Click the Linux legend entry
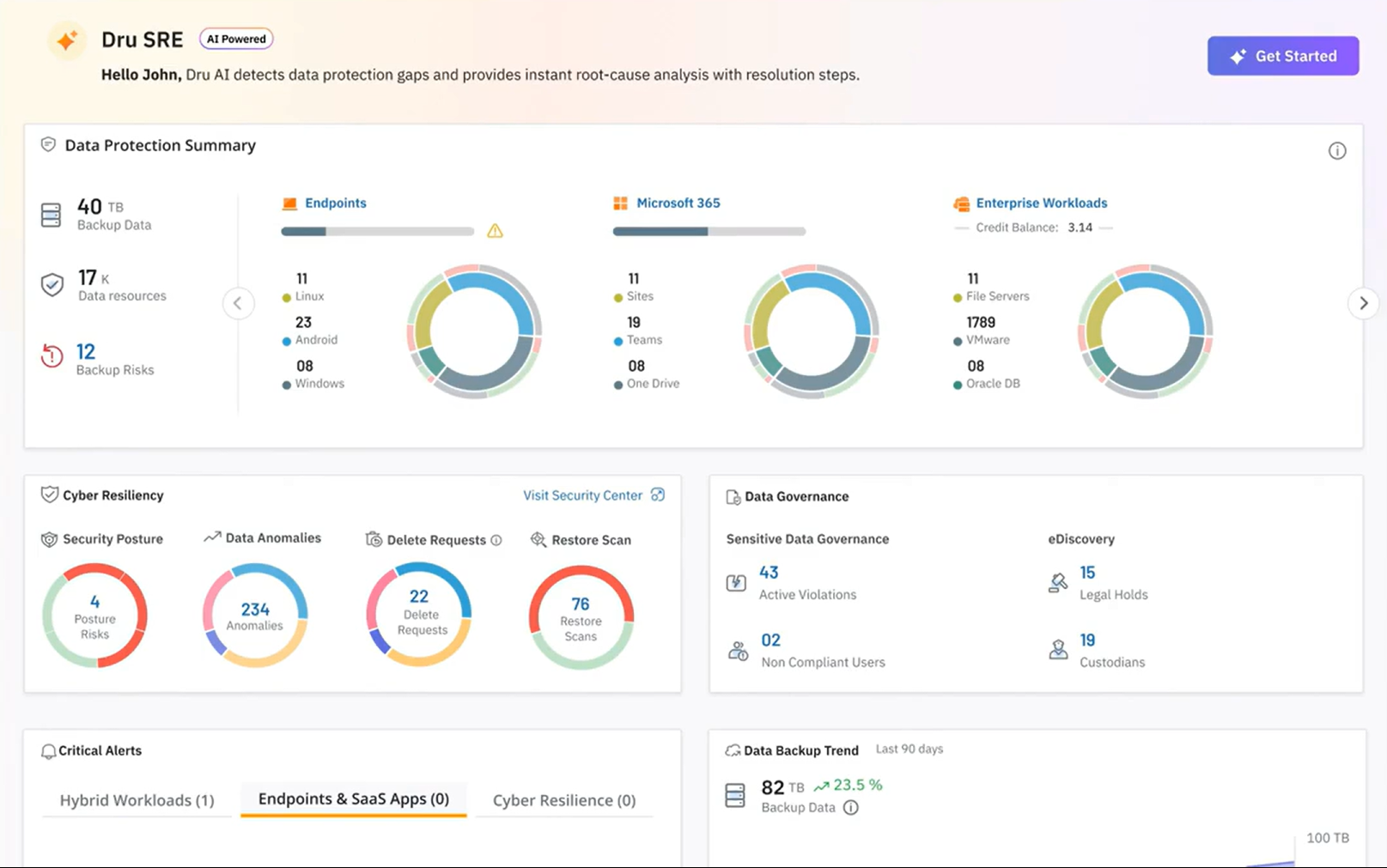1387x868 pixels. pyautogui.click(x=303, y=296)
